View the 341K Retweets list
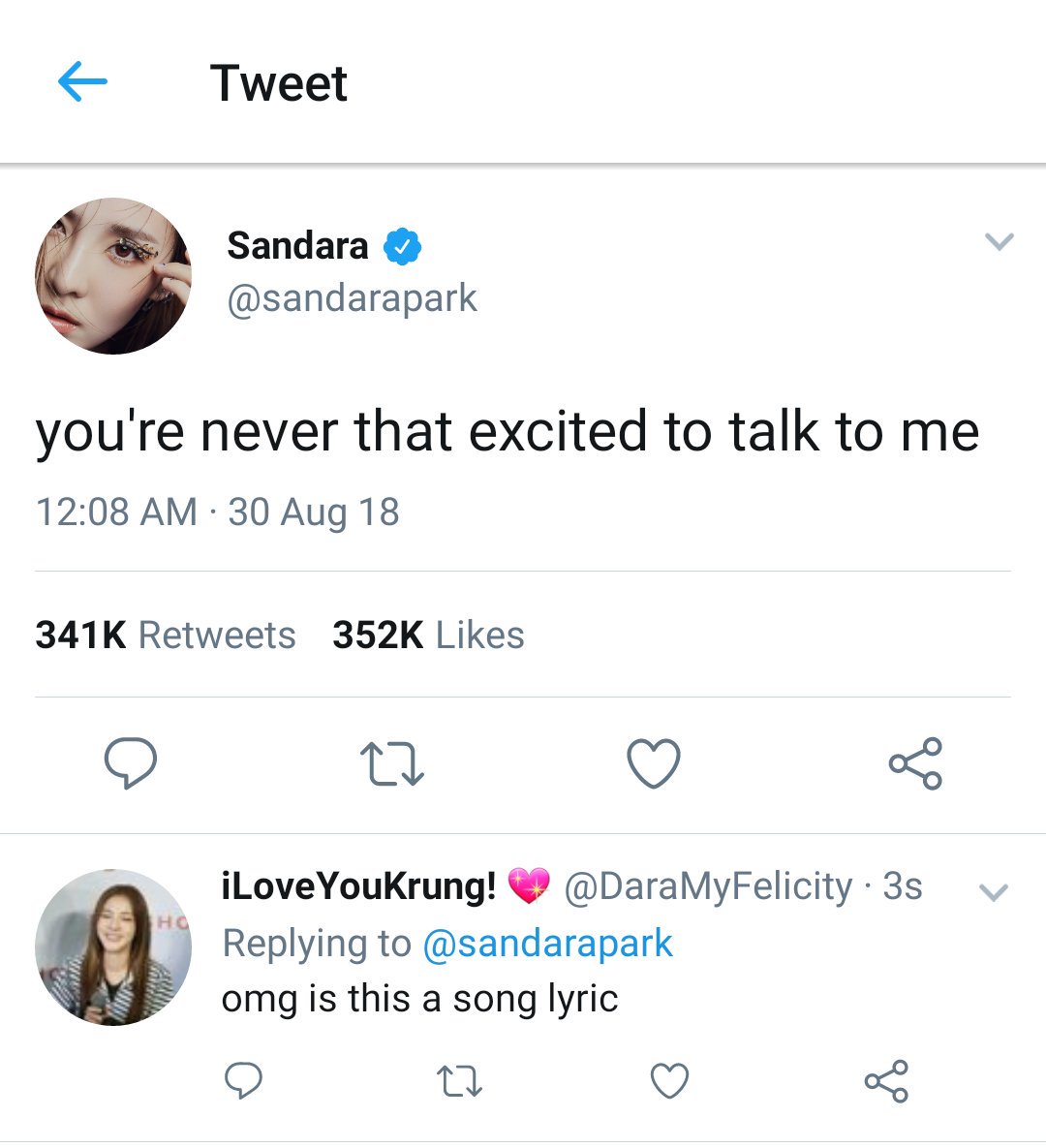 [x=166, y=634]
